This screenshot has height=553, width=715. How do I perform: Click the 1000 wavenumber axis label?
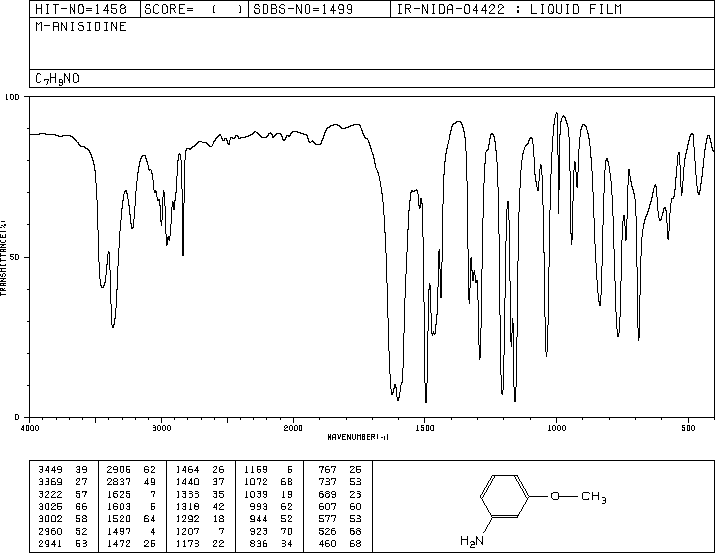(556, 428)
